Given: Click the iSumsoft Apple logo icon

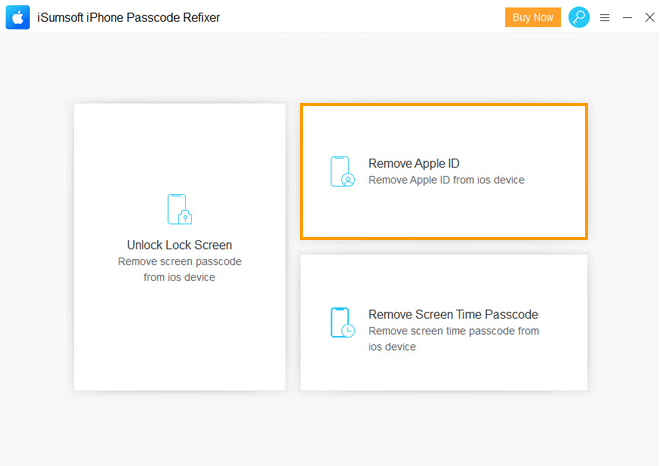Looking at the screenshot, I should [x=18, y=17].
